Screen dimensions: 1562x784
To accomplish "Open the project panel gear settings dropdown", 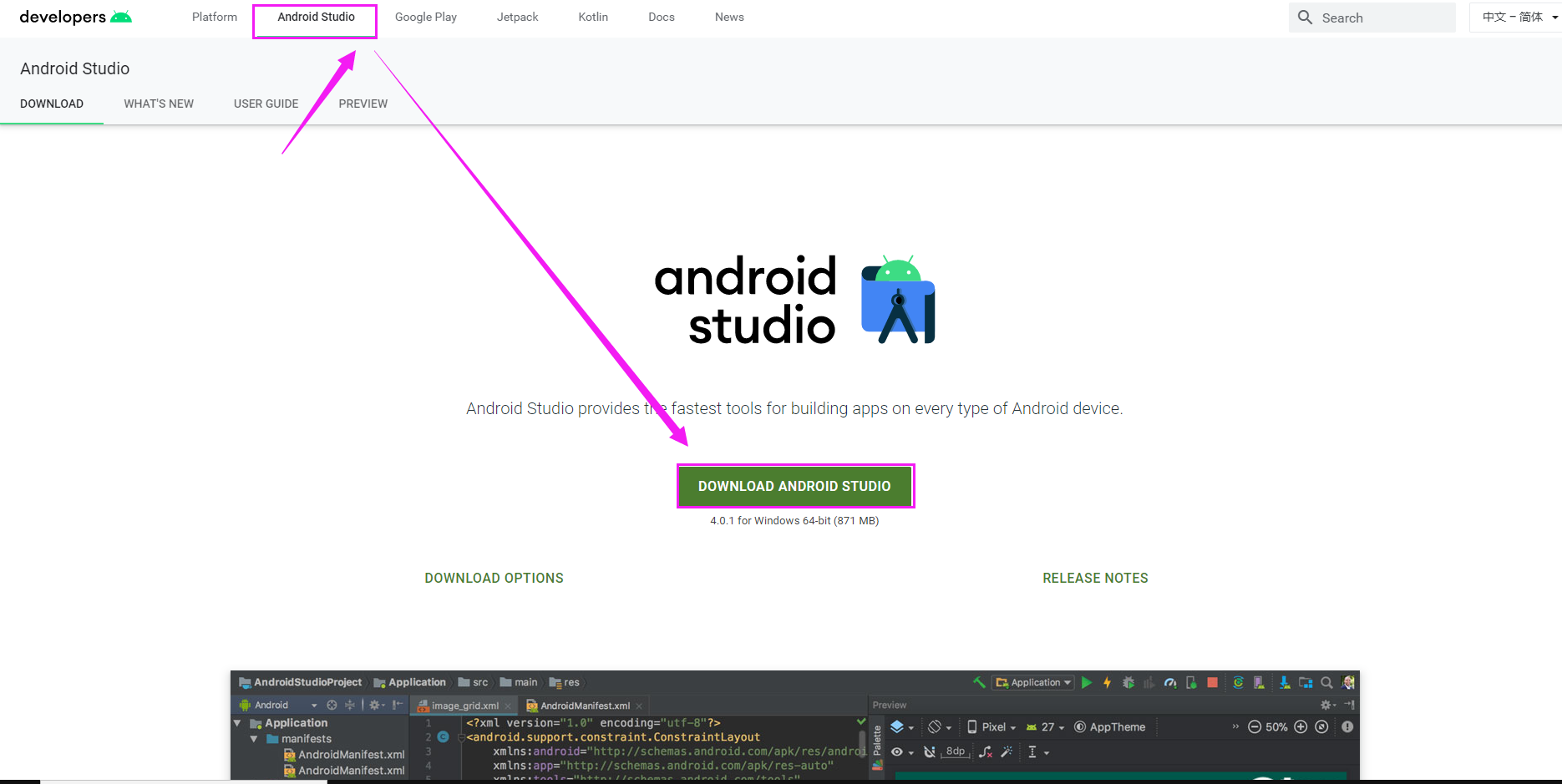I will [x=377, y=705].
